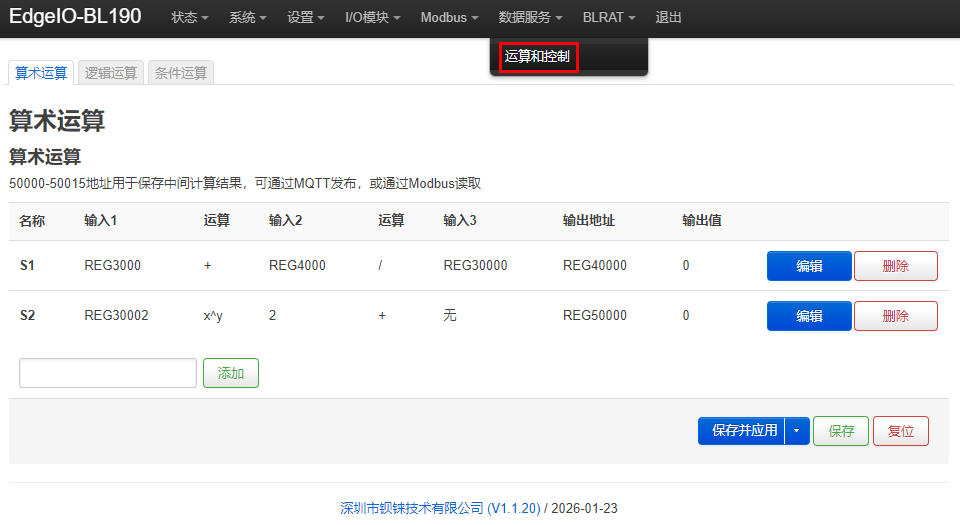
Task: Select REG40000 output address cell
Action: (594, 266)
